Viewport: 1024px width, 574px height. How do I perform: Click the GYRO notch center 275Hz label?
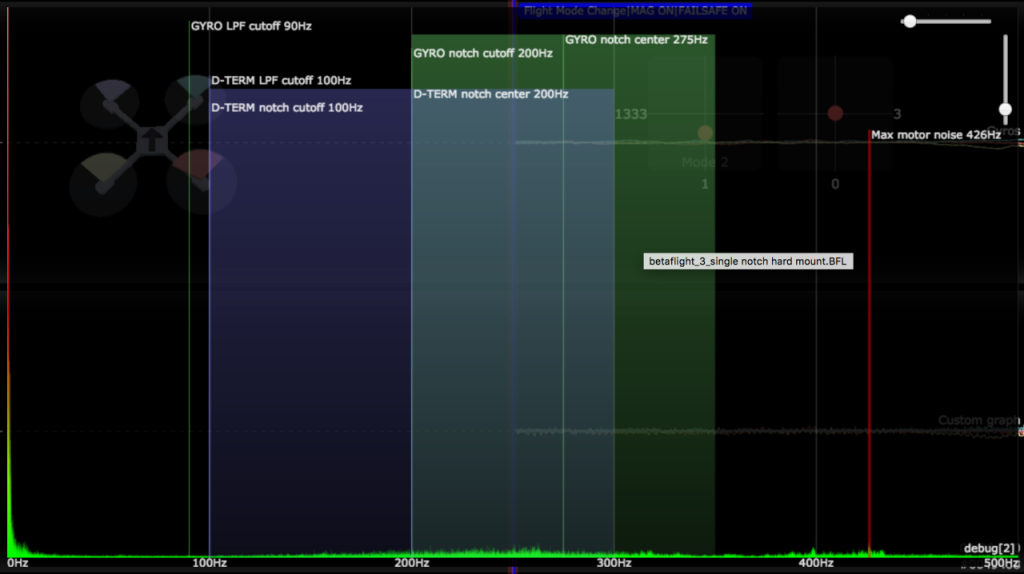point(636,40)
